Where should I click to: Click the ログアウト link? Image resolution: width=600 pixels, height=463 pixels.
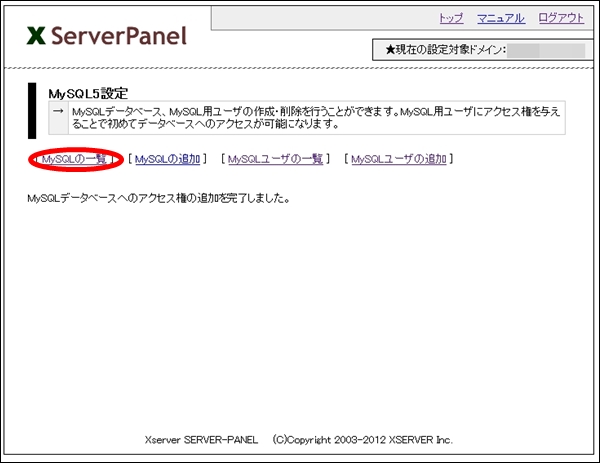coord(561,18)
